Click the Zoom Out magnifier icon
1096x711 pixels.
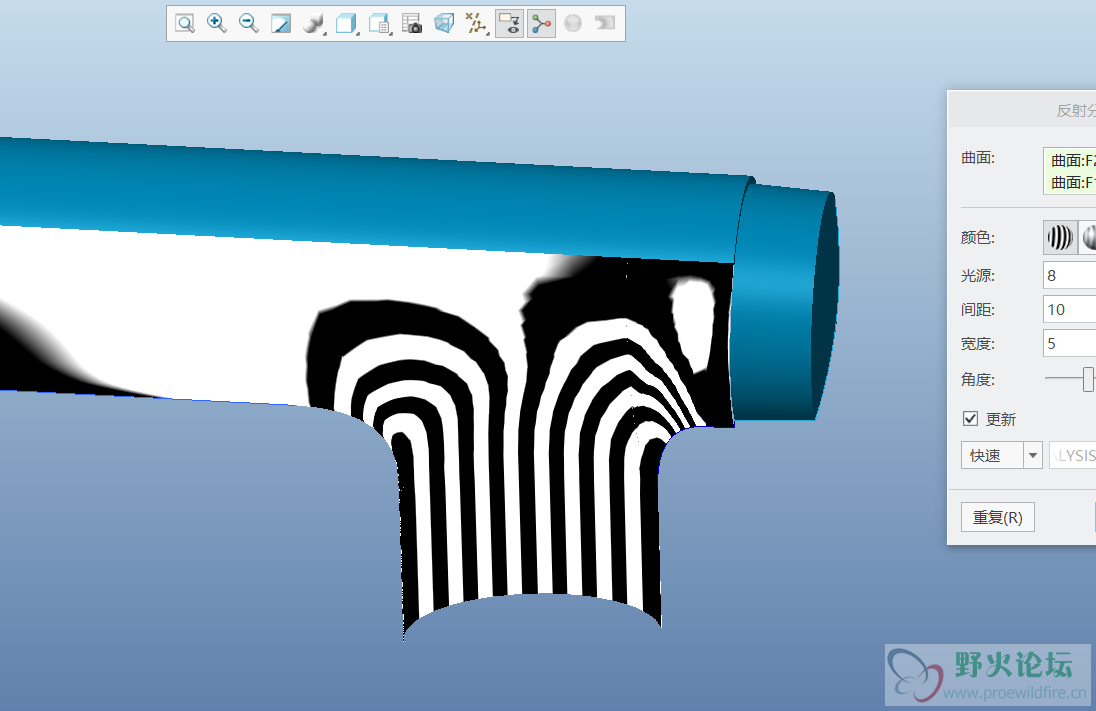(249, 24)
